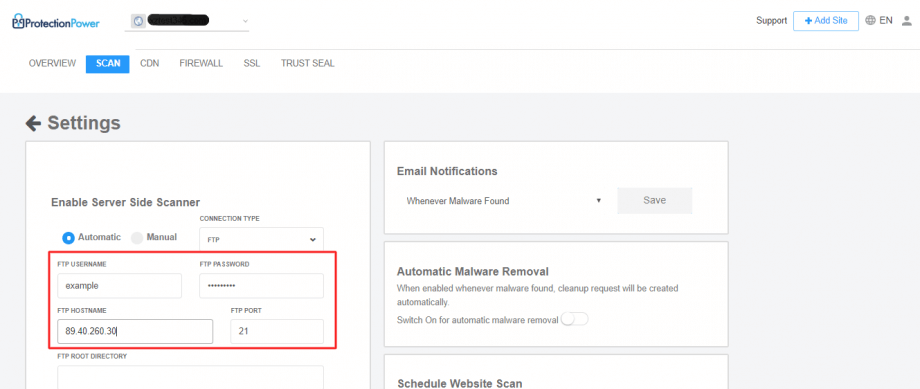Screen dimensions: 920x389
Task: Click the Email Notifications Save button
Action: click(655, 201)
